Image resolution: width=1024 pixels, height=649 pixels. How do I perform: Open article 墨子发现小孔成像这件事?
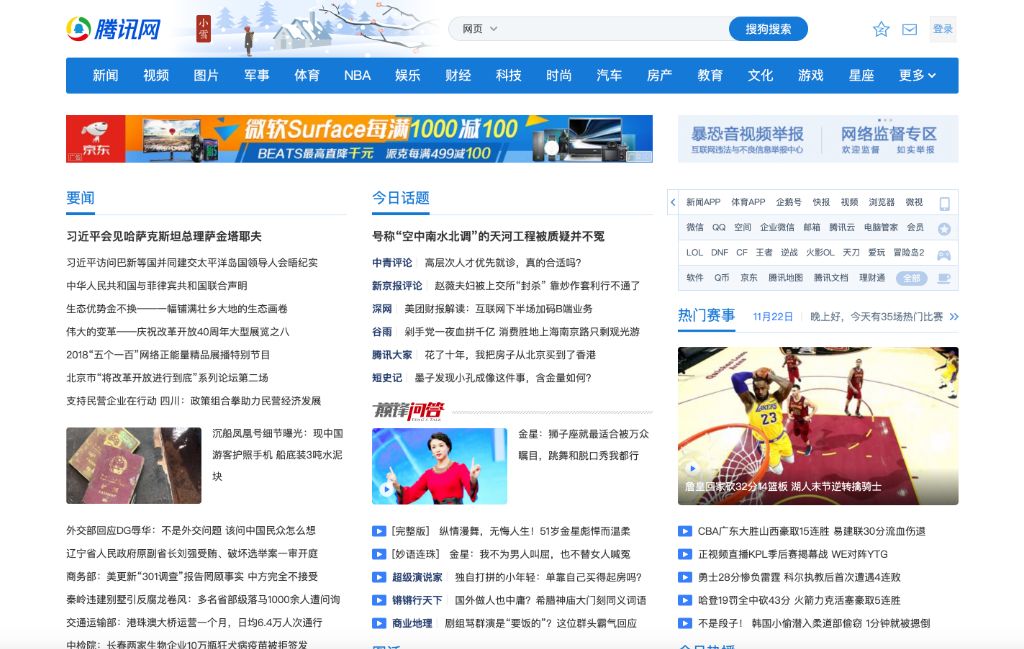[503, 377]
